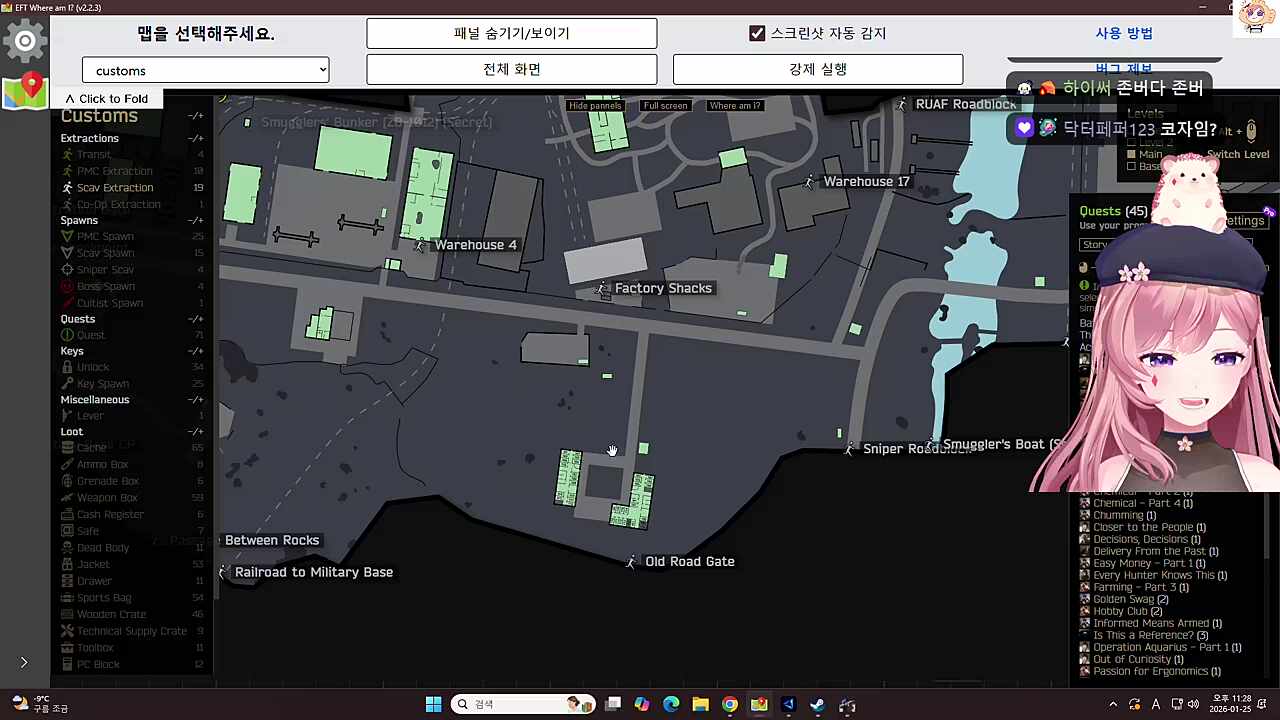The image size is (1280, 720).
Task: Click the Hide pannels map tab
Action: click(x=595, y=106)
